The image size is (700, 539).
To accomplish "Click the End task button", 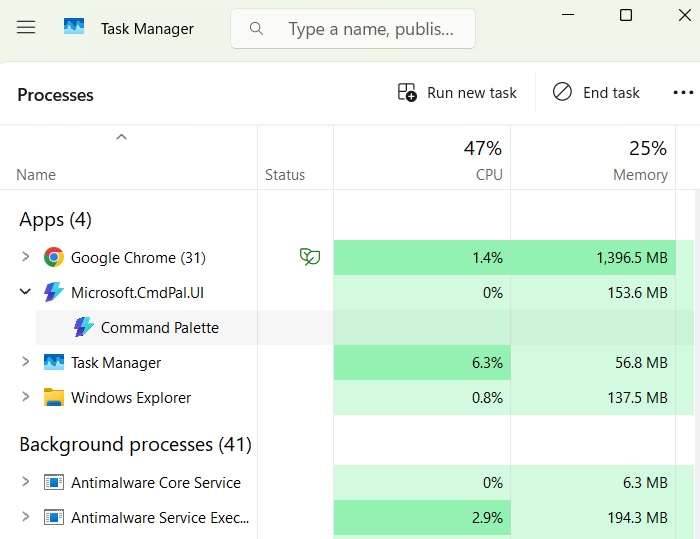I will [596, 92].
